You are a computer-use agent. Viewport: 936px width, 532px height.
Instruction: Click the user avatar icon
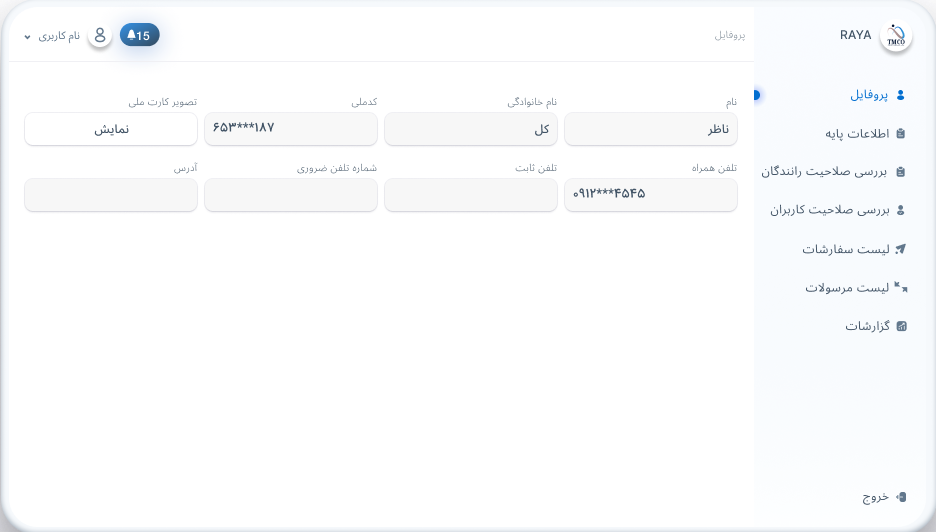point(99,36)
